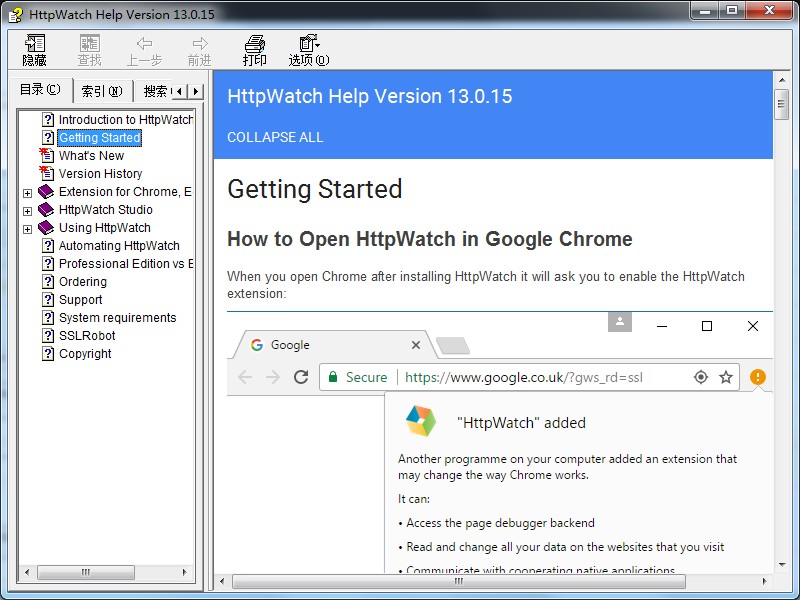
Task: Click the question-mark icon beside SSLRobot
Action: pyautogui.click(x=46, y=335)
